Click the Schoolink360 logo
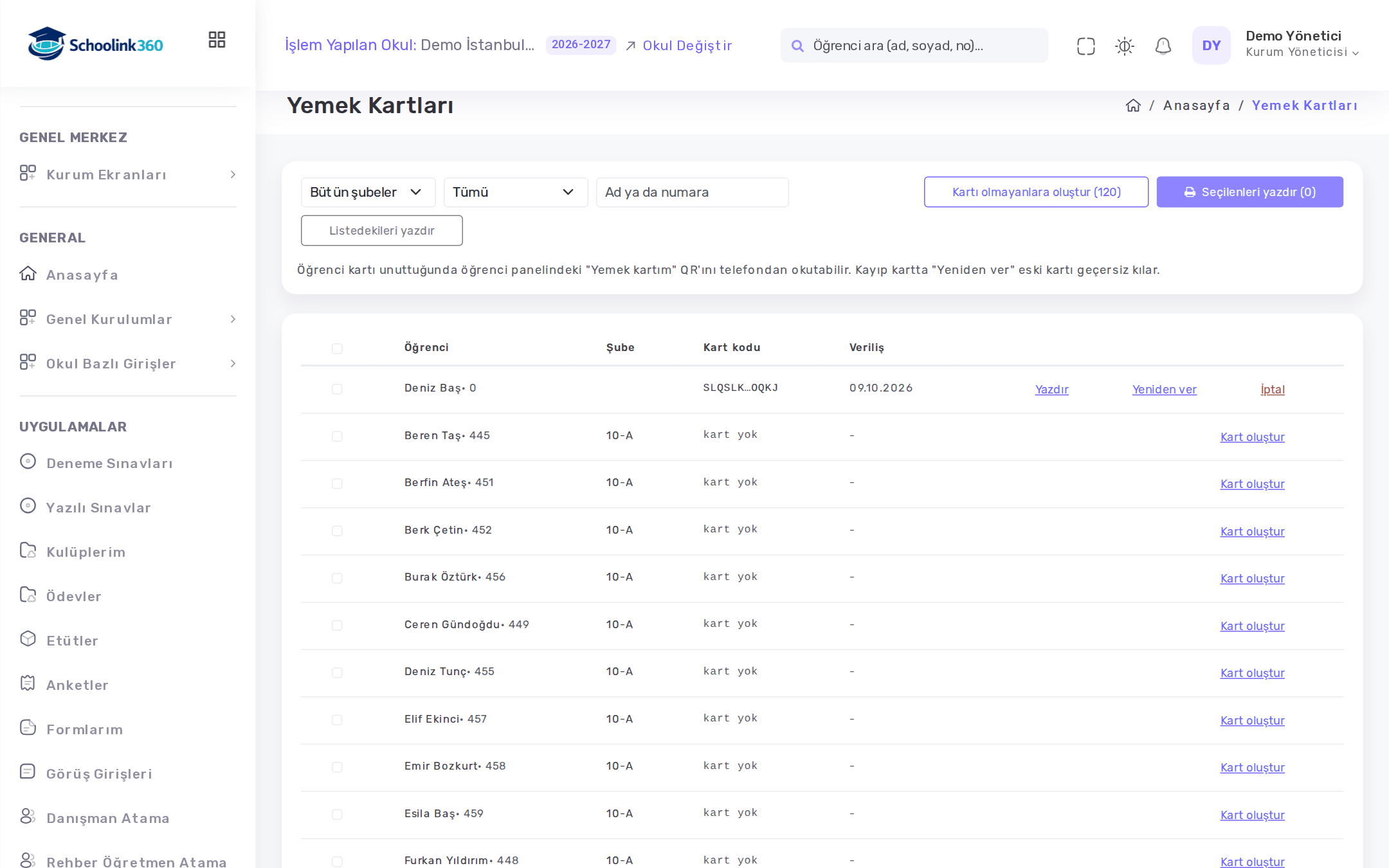This screenshot has height=868, width=1389. [x=95, y=44]
